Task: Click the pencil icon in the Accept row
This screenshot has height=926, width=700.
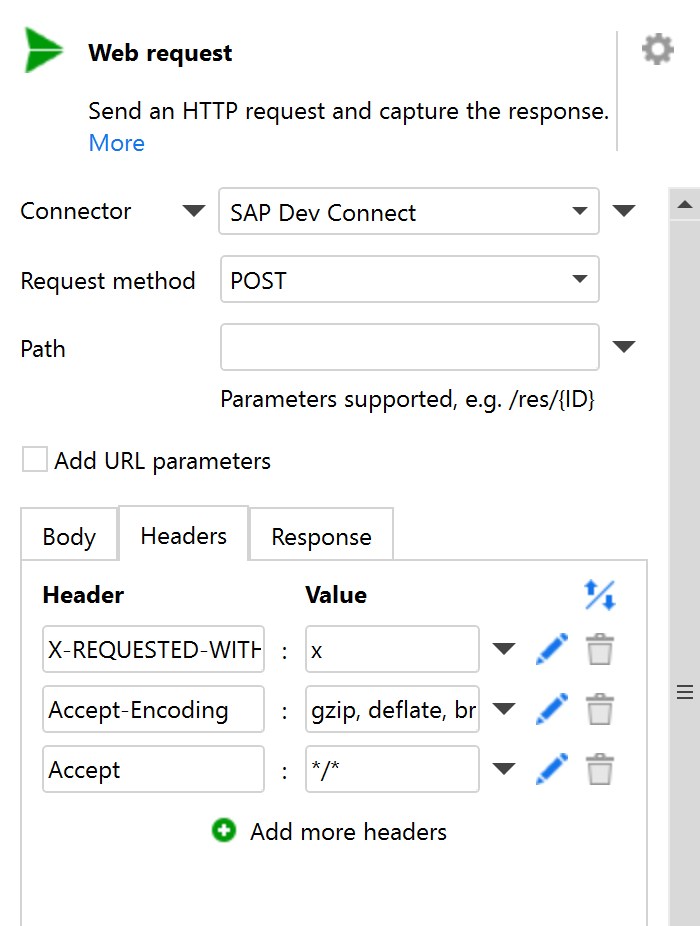Action: click(552, 769)
